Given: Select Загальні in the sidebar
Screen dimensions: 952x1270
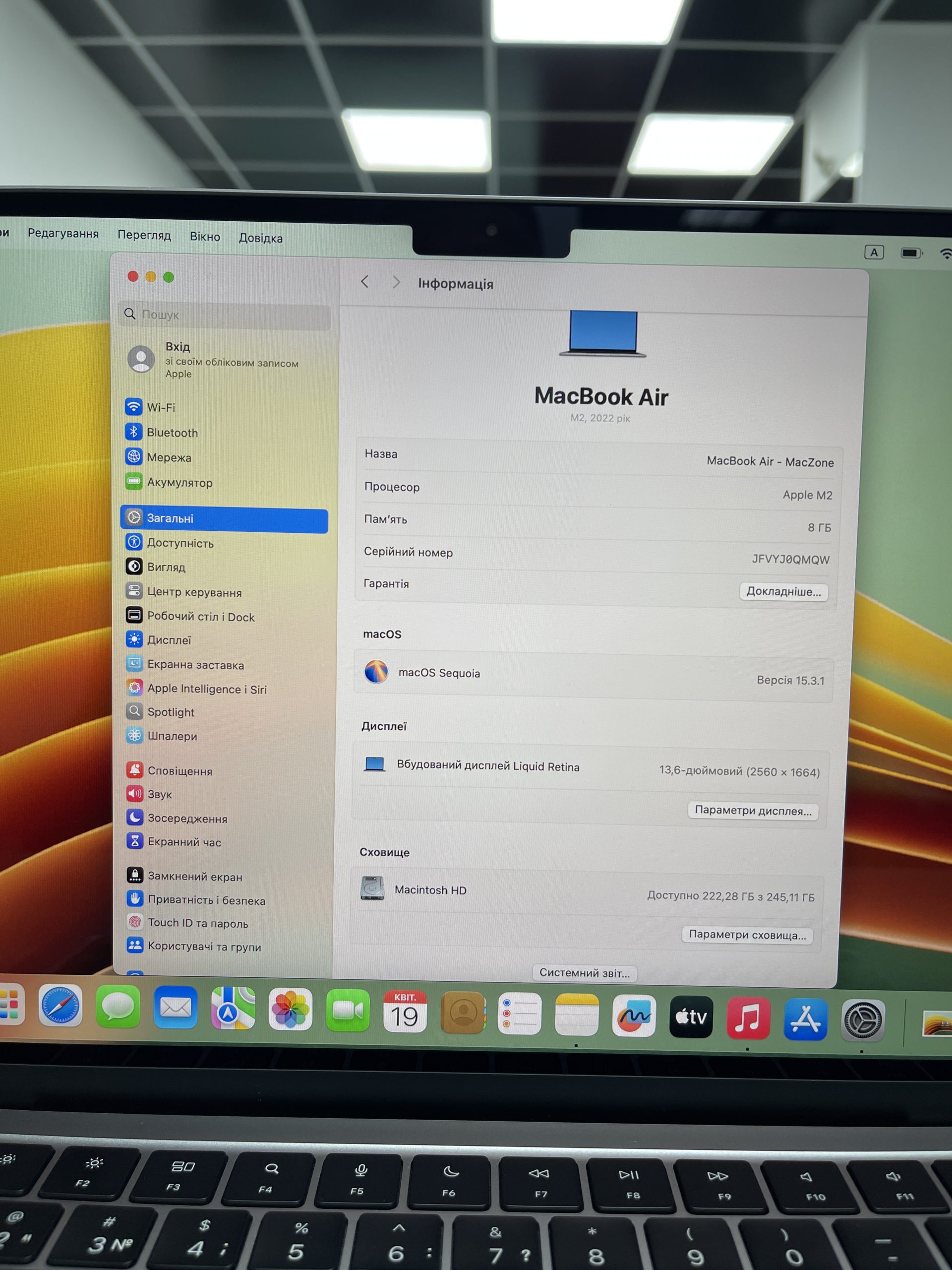Looking at the screenshot, I should tap(224, 518).
